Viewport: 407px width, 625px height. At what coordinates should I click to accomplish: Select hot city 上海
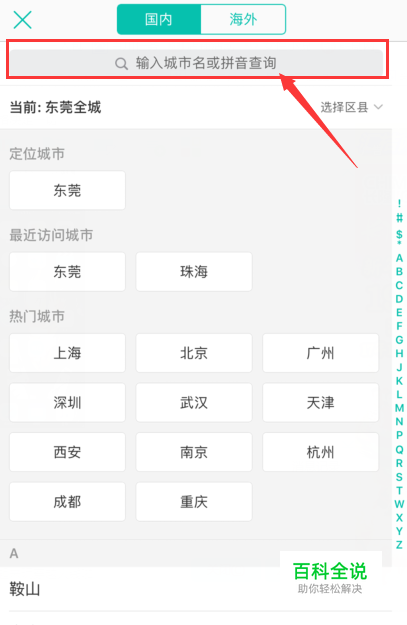click(67, 353)
